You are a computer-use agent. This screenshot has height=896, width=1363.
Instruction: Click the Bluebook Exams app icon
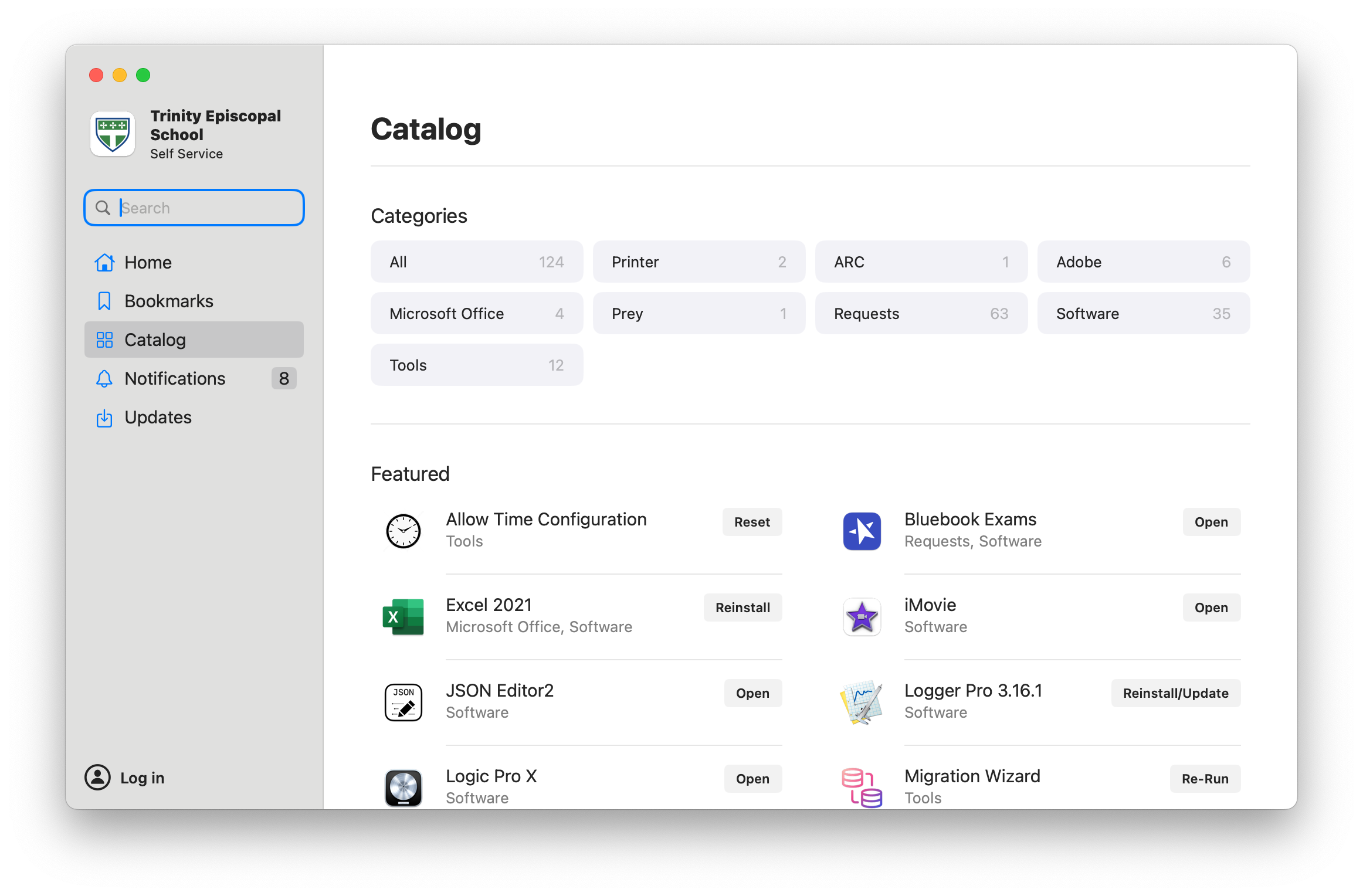[x=862, y=531]
